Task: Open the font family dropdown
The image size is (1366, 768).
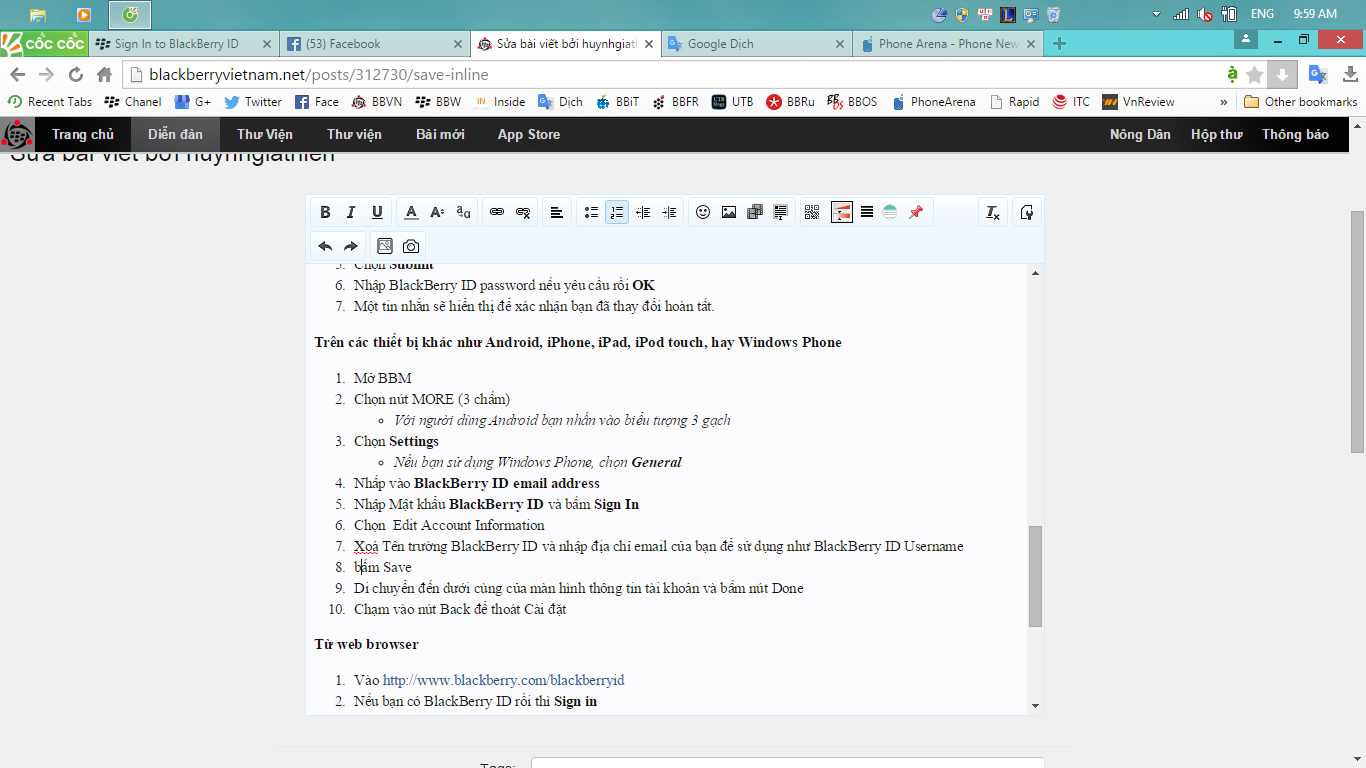Action: point(463,212)
